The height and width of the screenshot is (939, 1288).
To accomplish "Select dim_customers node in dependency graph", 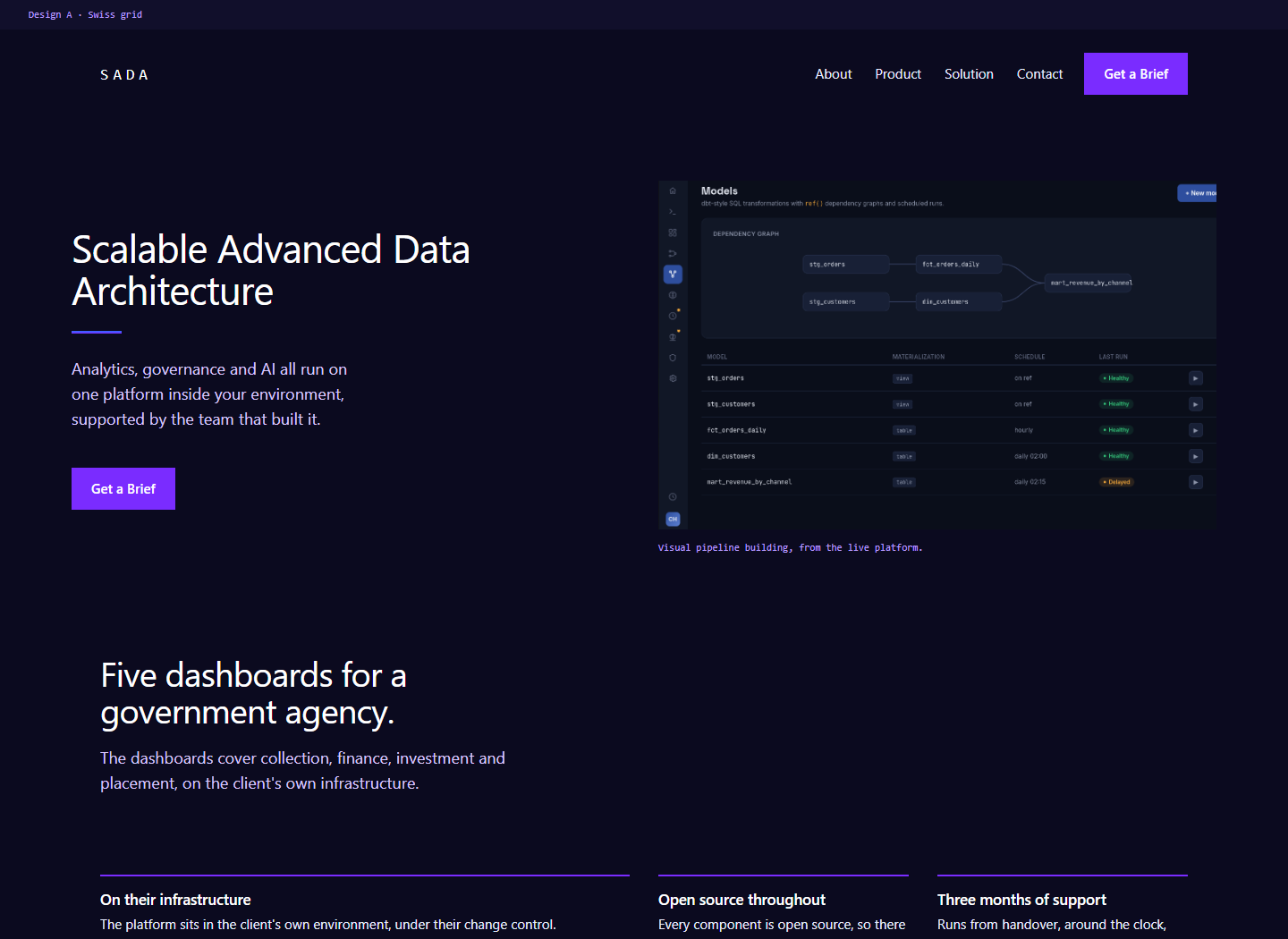I will tap(958, 301).
